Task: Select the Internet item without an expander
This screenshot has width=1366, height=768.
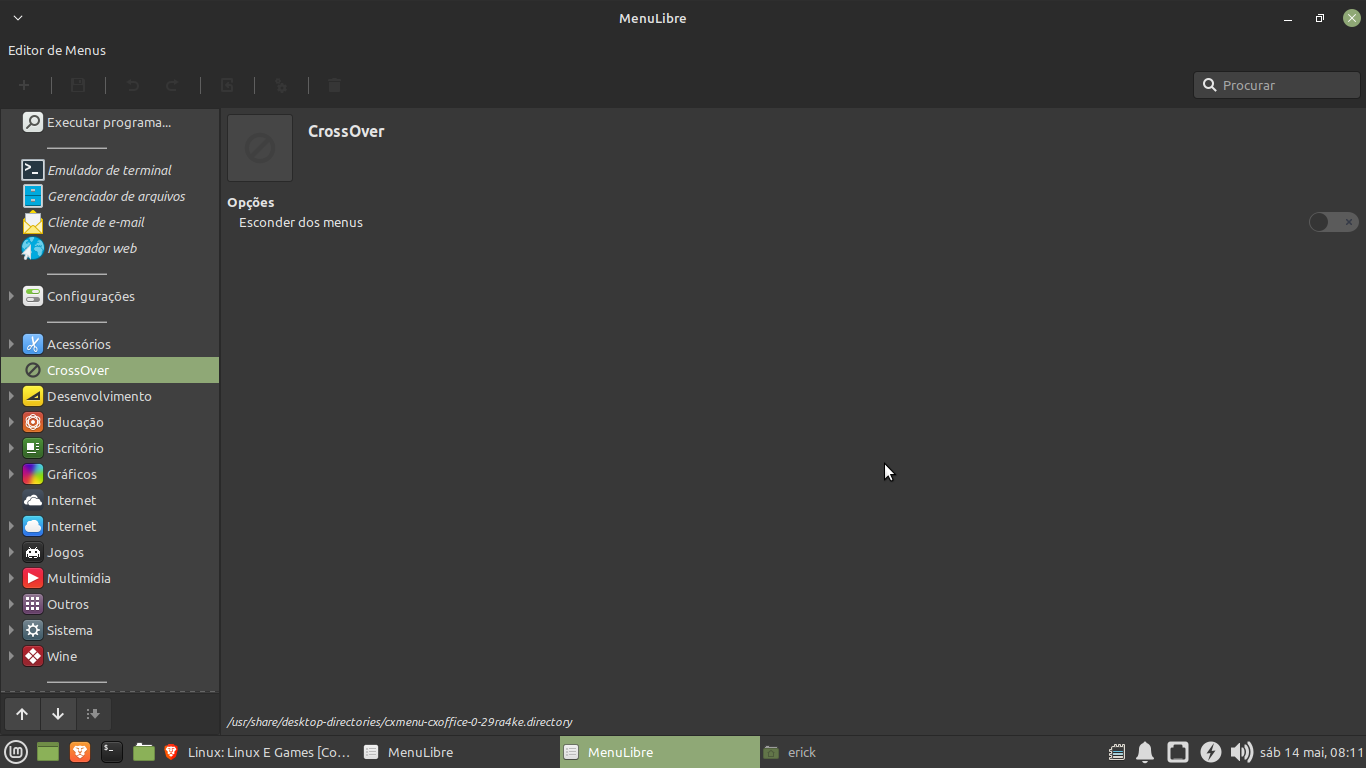Action: [x=110, y=500]
